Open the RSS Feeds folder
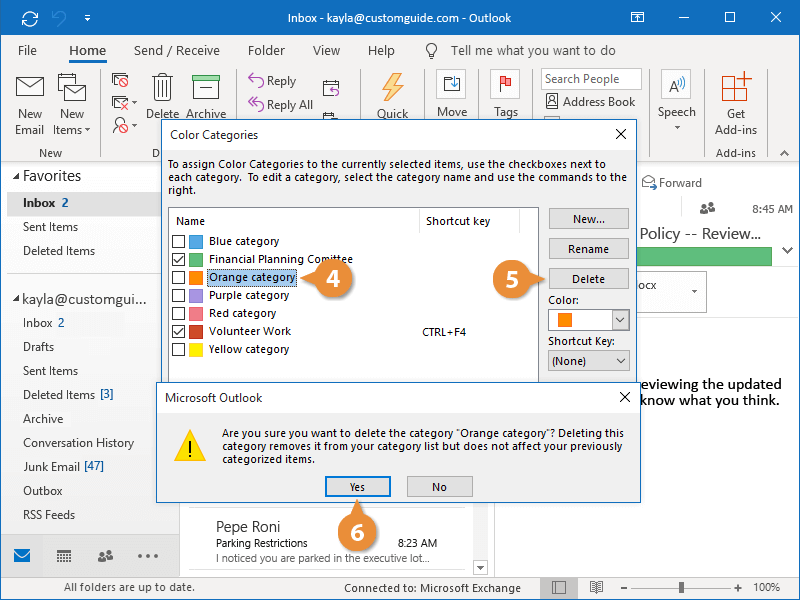Image resolution: width=800 pixels, height=600 pixels. 49,515
